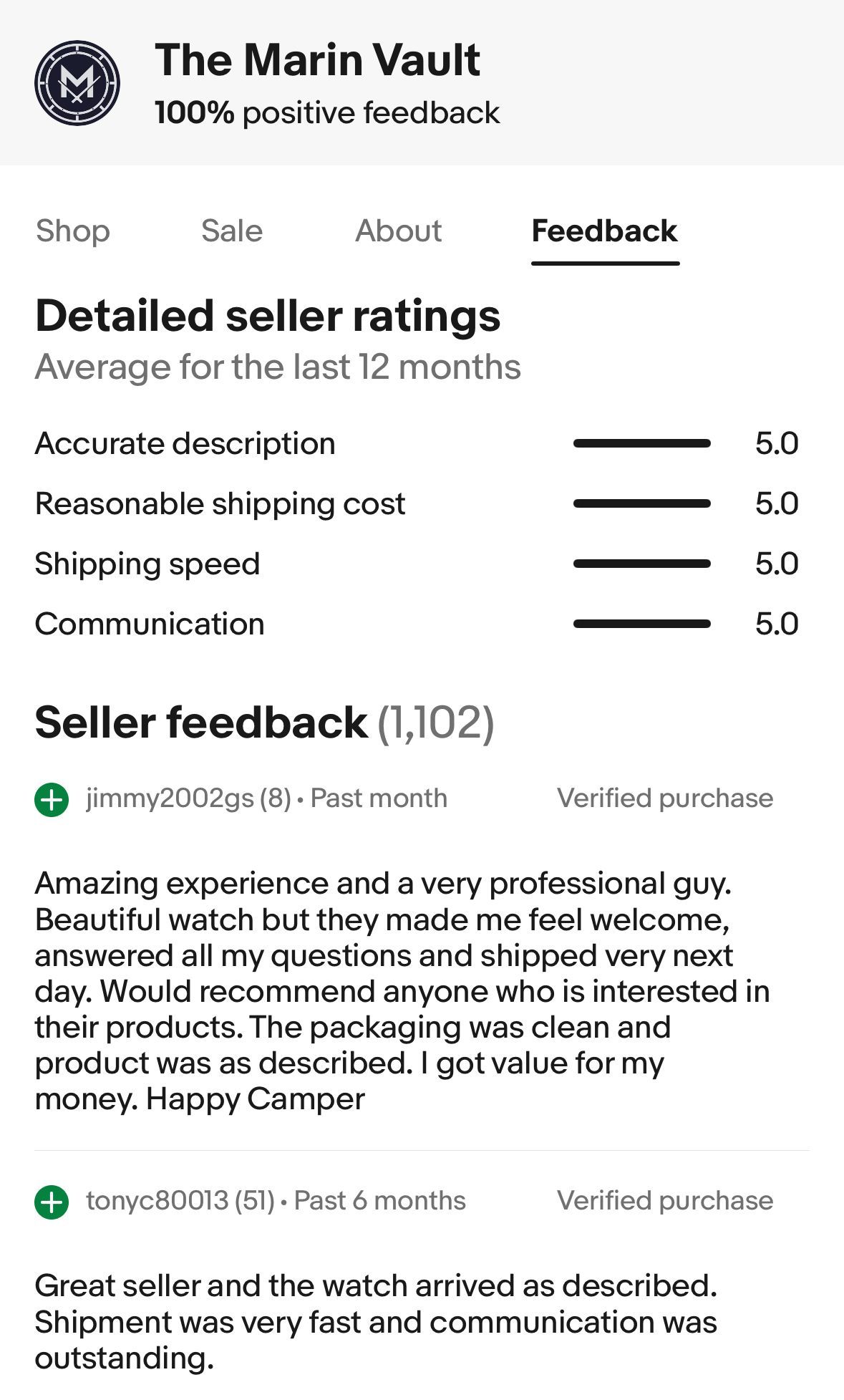Image resolution: width=844 pixels, height=1400 pixels.
Task: Click the review text starting "Amazing experience"
Action: coord(401,991)
